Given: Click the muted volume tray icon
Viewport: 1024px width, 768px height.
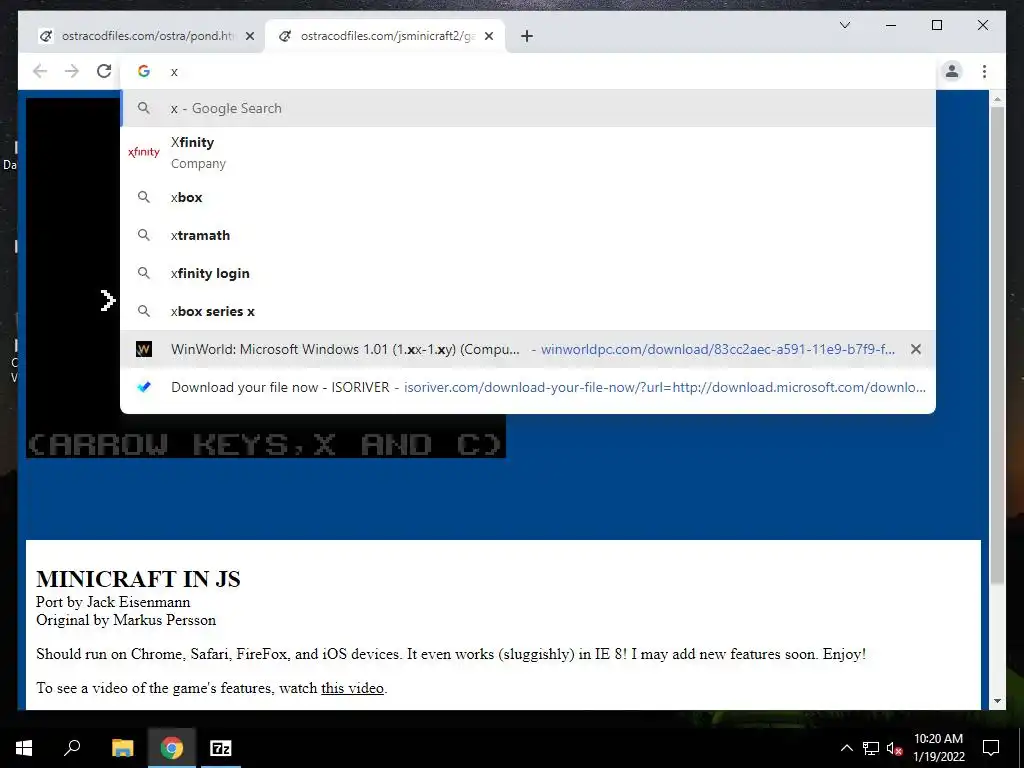Looking at the screenshot, I should [x=894, y=748].
